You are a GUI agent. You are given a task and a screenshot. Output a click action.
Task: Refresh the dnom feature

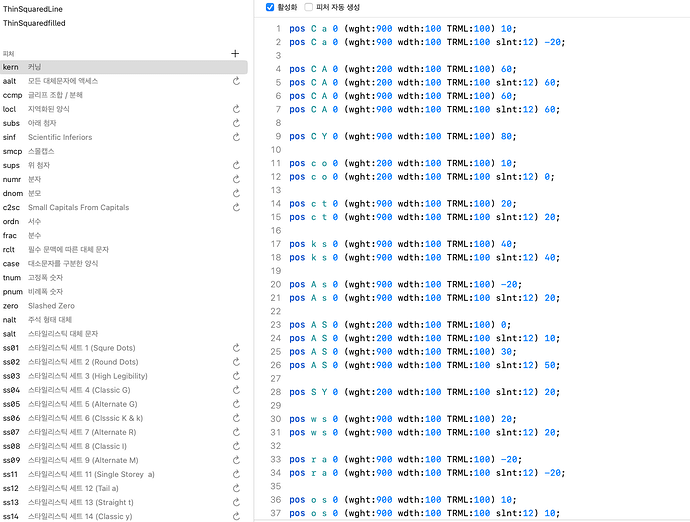click(x=236, y=194)
